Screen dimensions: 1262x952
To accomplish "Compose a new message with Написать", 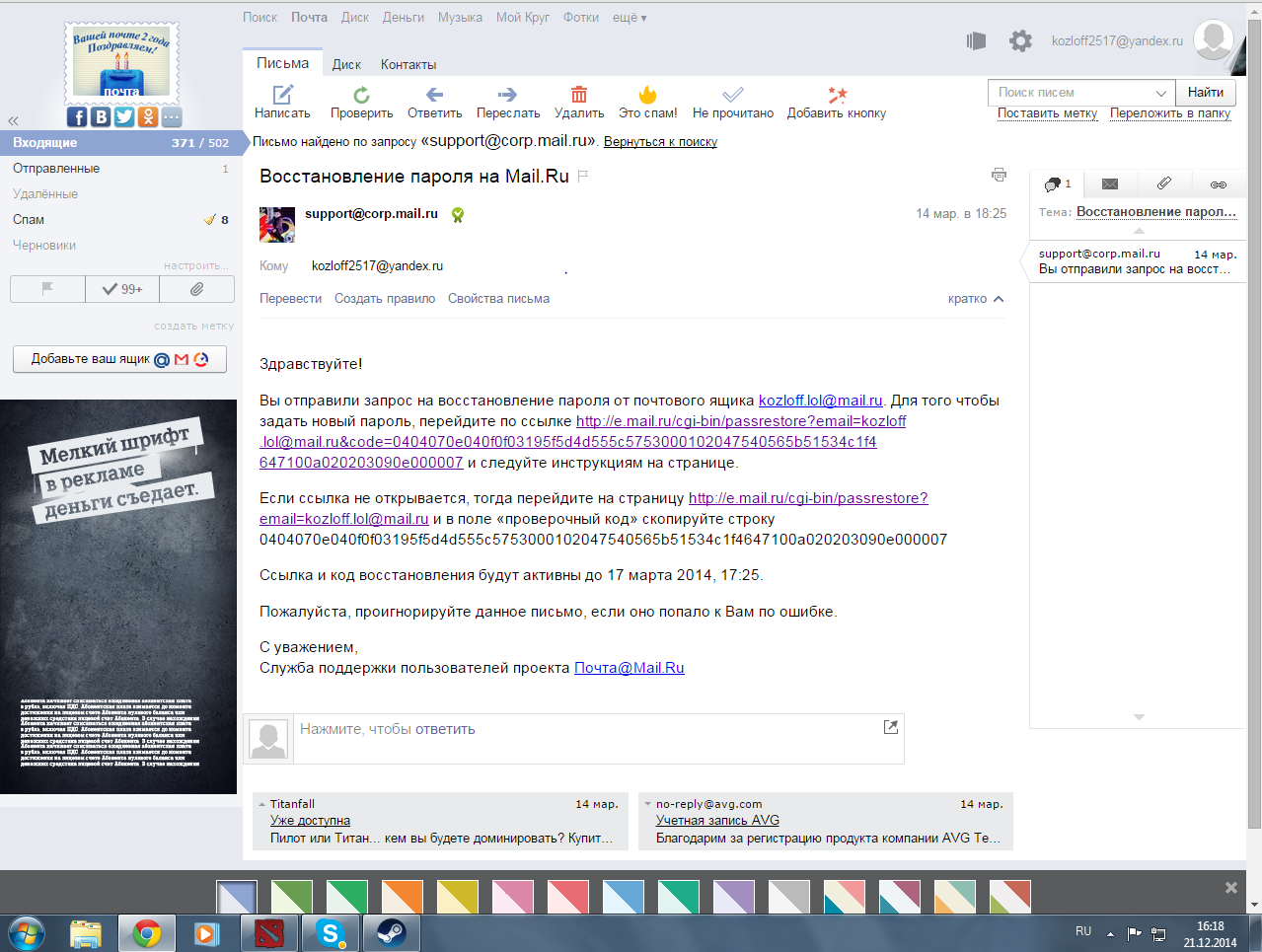I will coord(282,103).
